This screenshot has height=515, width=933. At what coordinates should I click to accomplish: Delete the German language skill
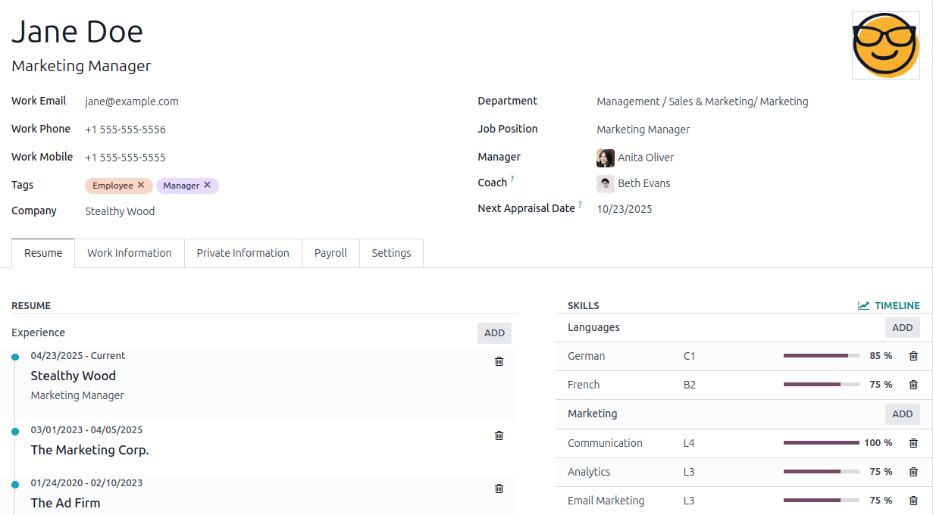coord(912,356)
